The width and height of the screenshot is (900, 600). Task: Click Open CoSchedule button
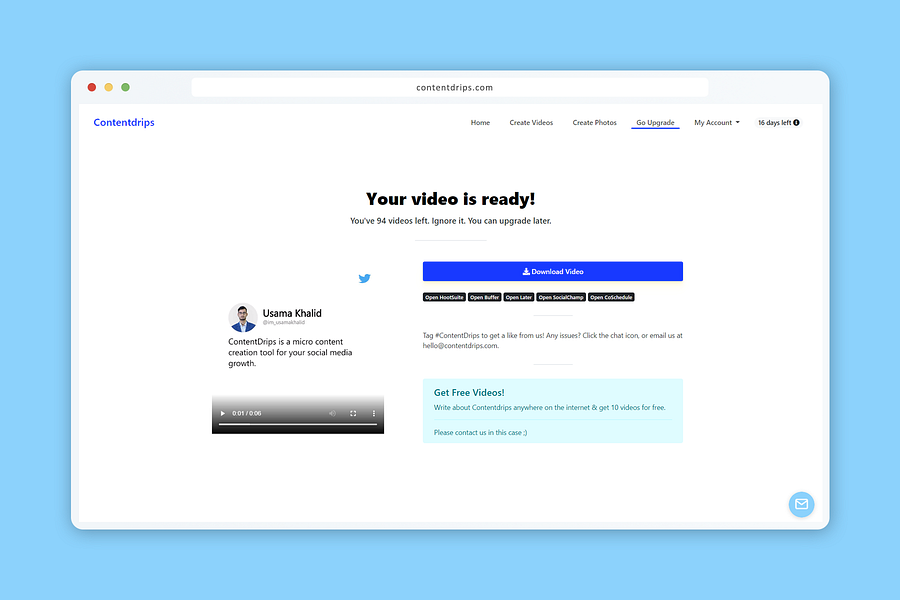tap(611, 297)
